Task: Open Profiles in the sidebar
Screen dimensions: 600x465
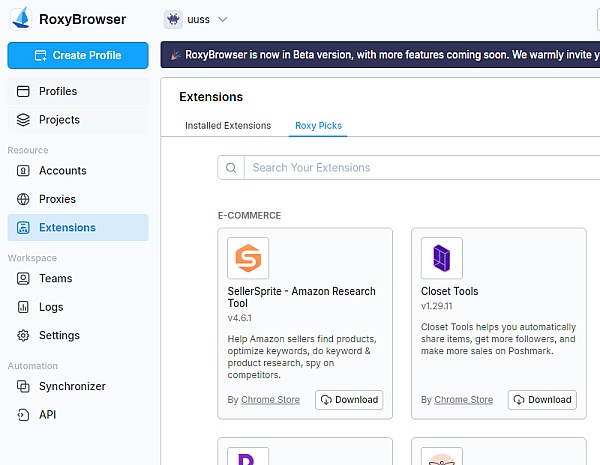Action: point(58,91)
